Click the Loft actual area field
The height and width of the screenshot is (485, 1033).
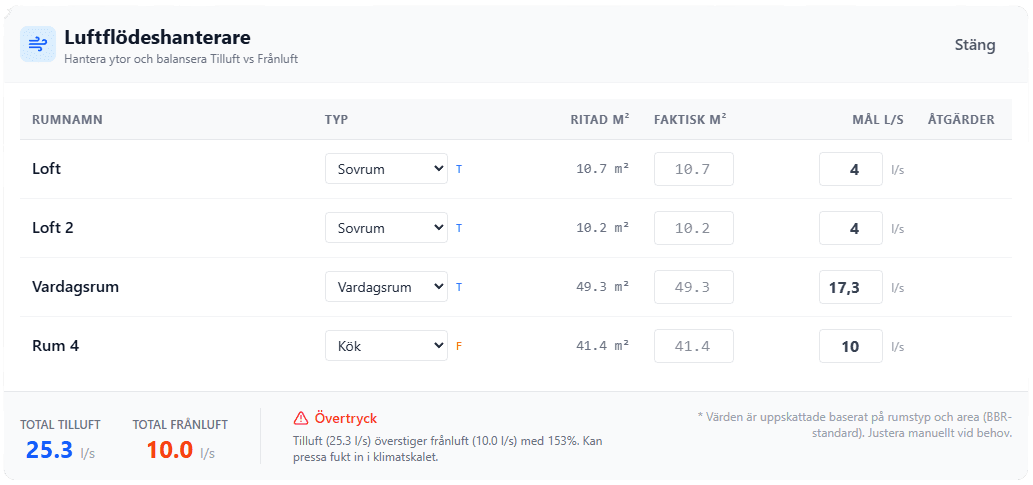tap(693, 169)
